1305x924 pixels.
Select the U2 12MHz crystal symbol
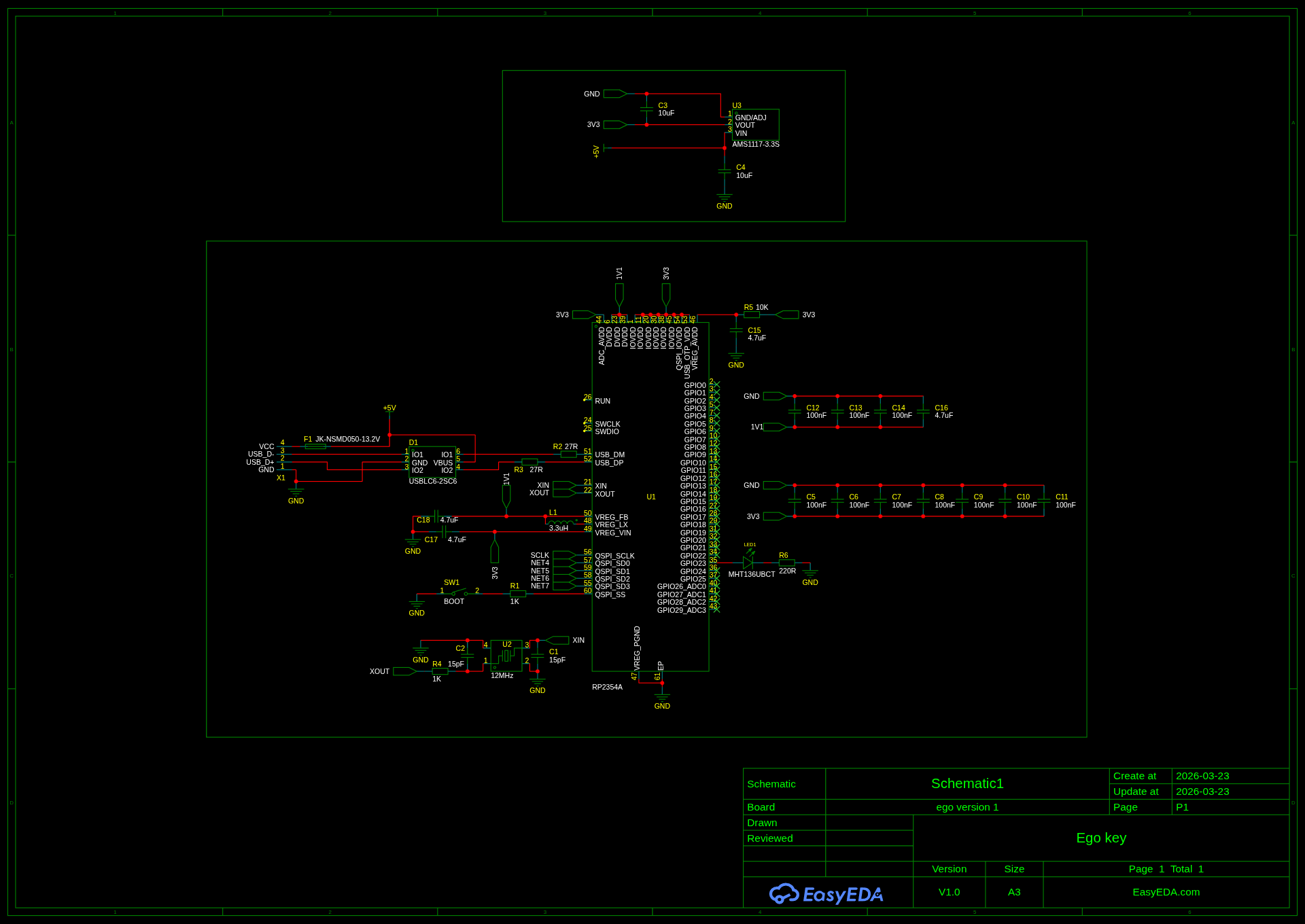coord(506,656)
